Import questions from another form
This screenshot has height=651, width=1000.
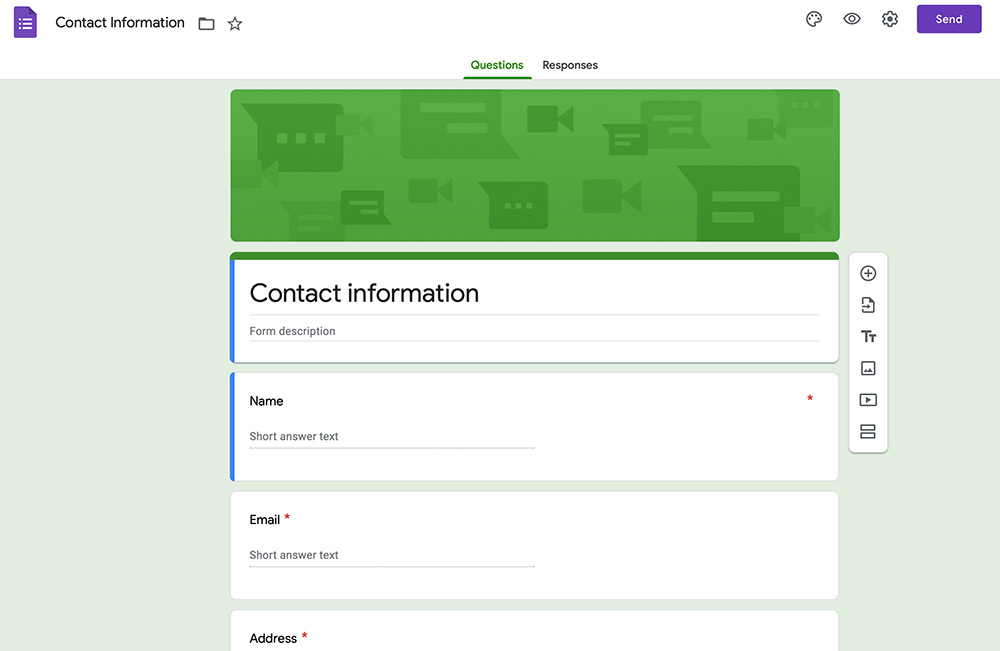click(x=868, y=305)
